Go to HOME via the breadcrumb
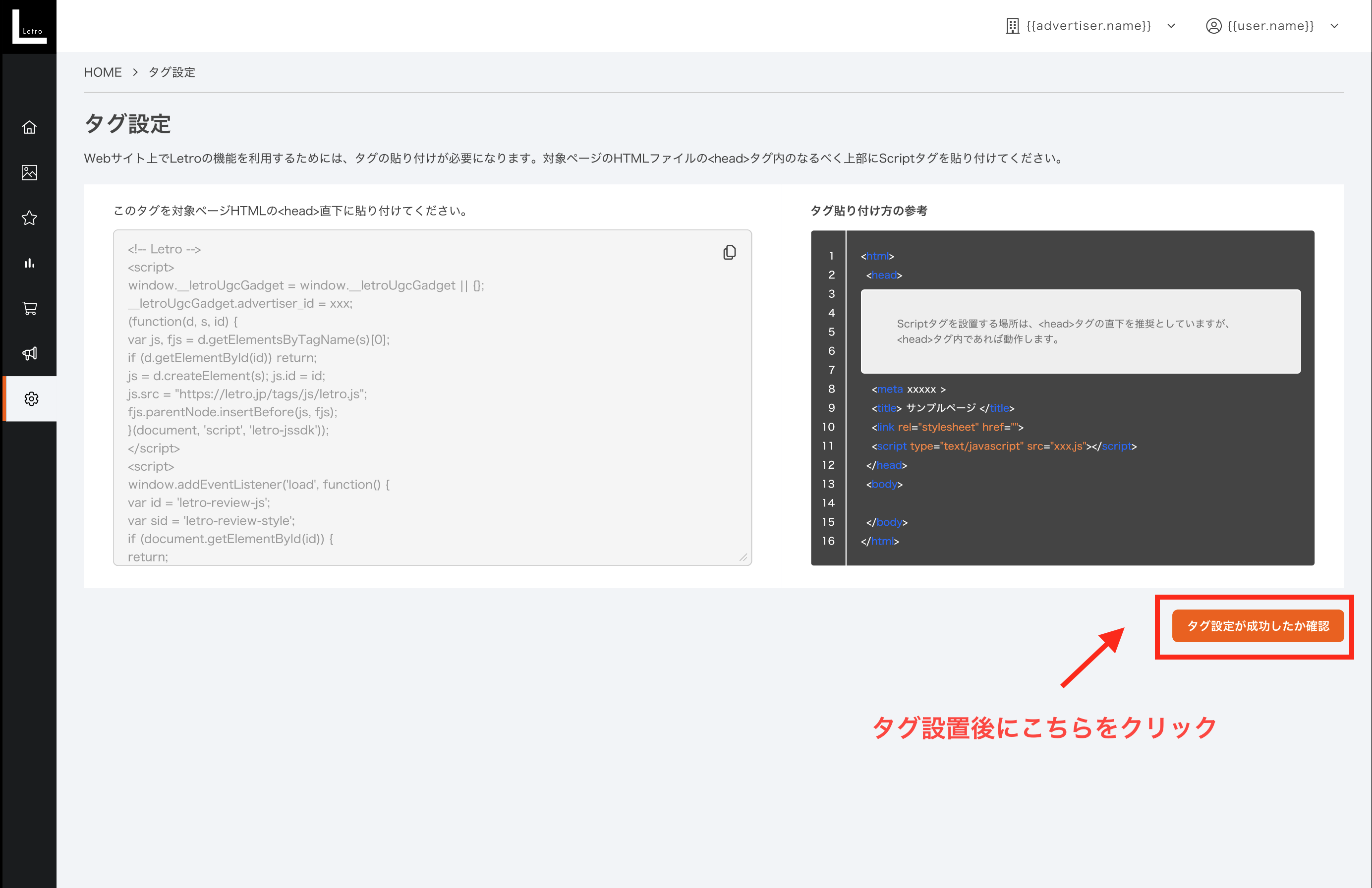 pos(103,72)
